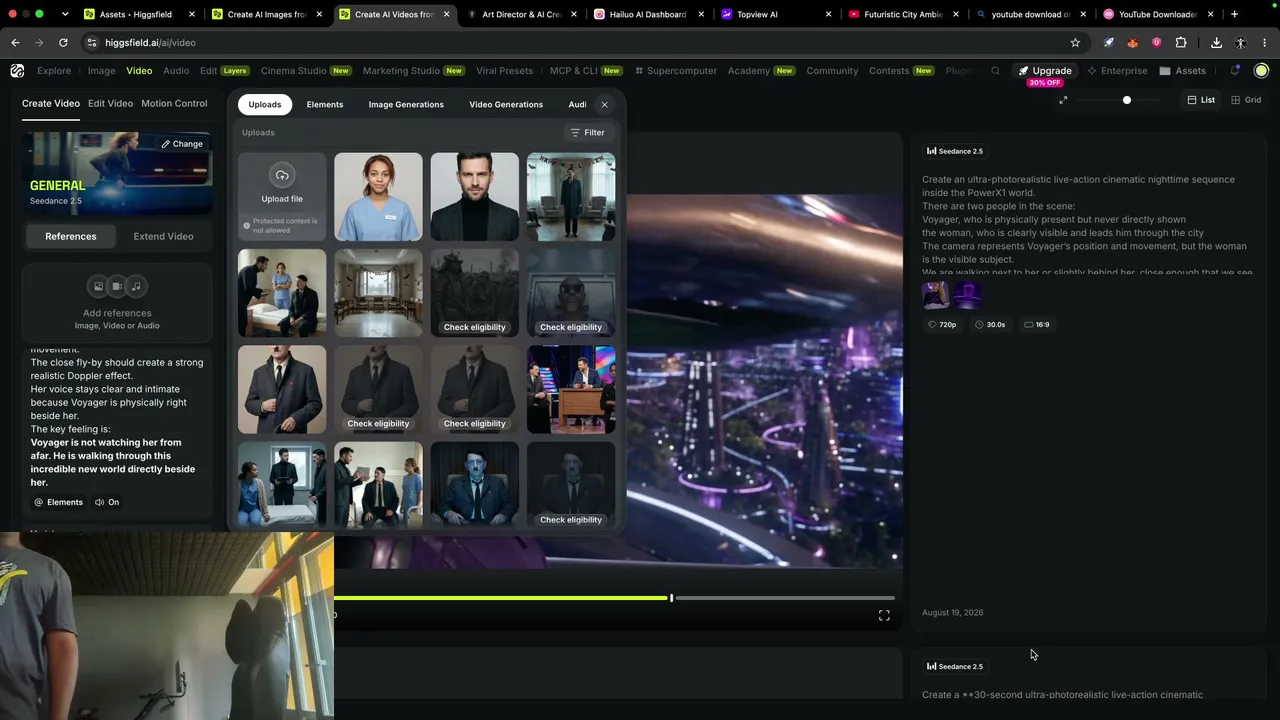Click the 16:9 aspect ratio tag
This screenshot has width=1280, height=720.
click(x=1036, y=324)
